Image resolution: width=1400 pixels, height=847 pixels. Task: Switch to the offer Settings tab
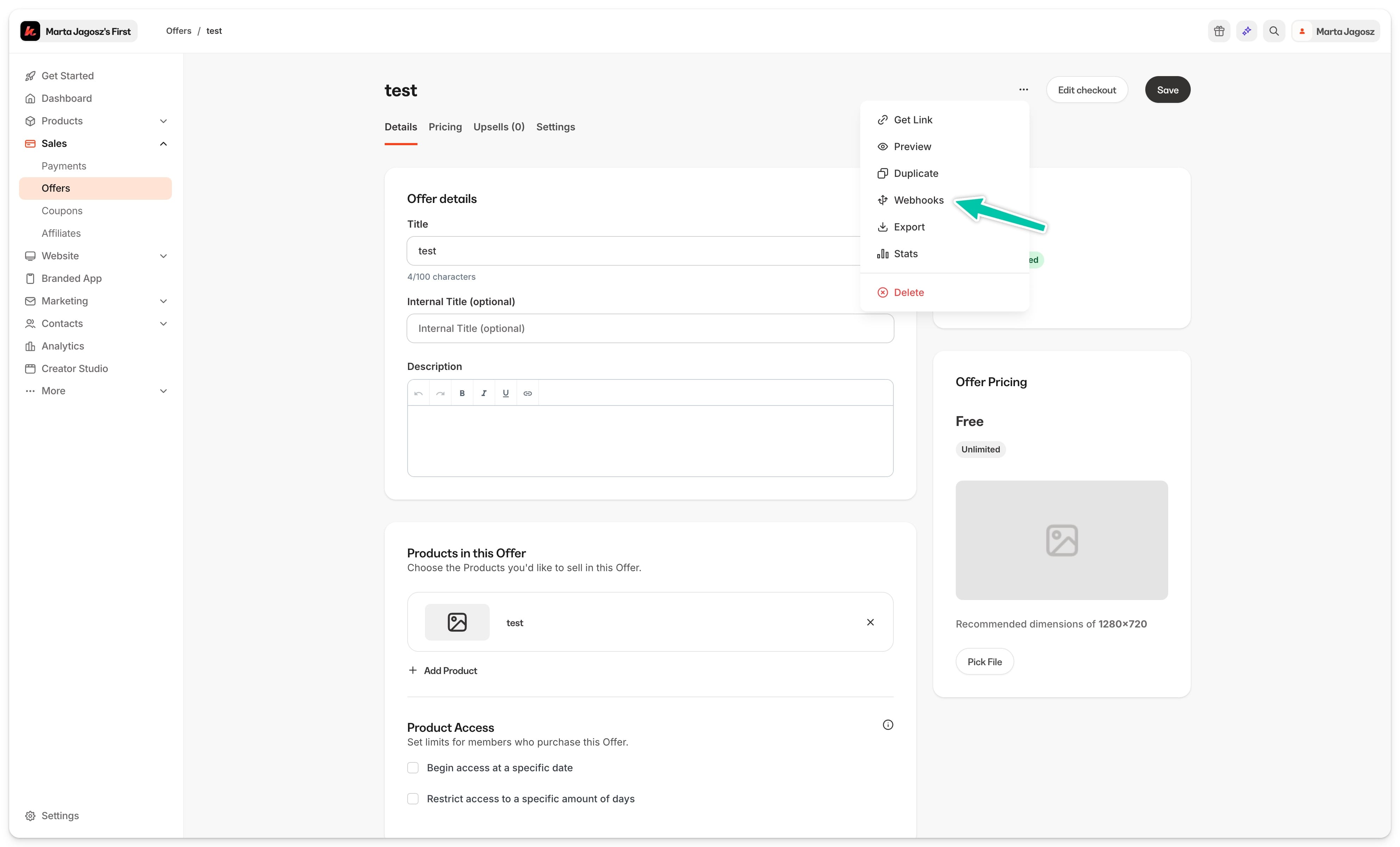click(555, 127)
